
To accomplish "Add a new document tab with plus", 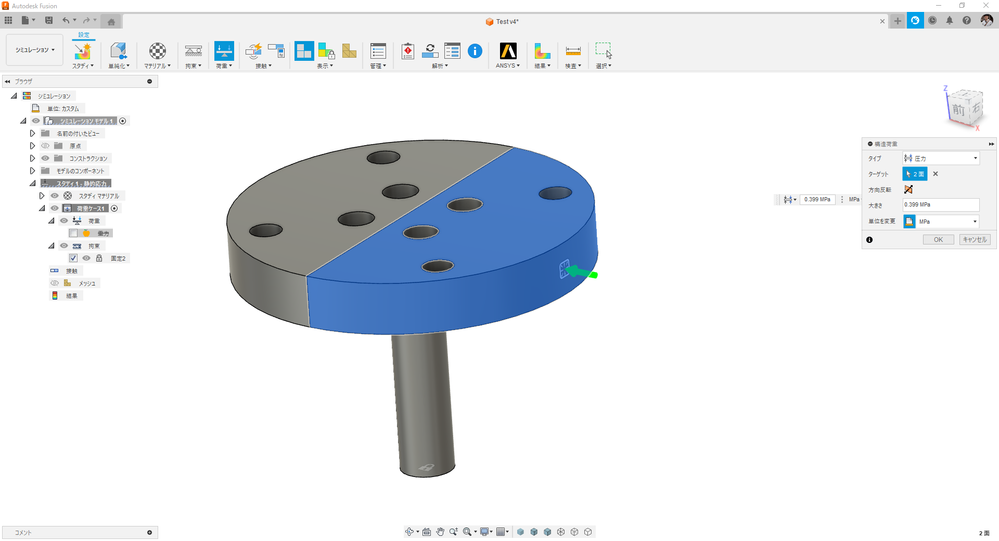I will tap(897, 20).
